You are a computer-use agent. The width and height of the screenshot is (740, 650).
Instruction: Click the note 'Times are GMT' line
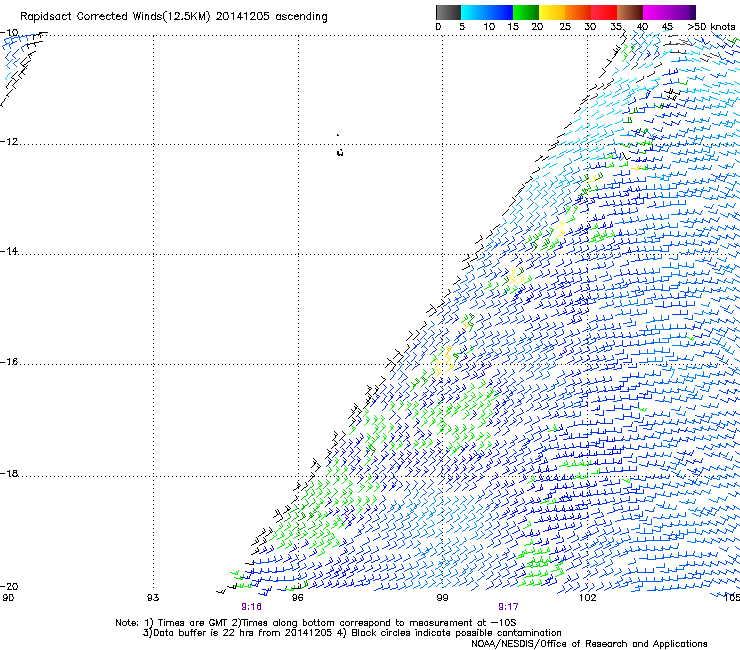(316, 623)
